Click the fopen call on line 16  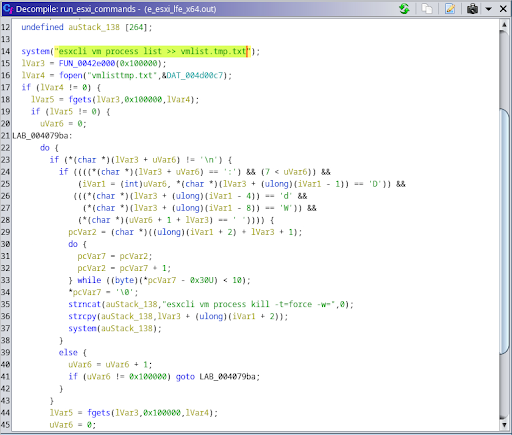(71, 75)
